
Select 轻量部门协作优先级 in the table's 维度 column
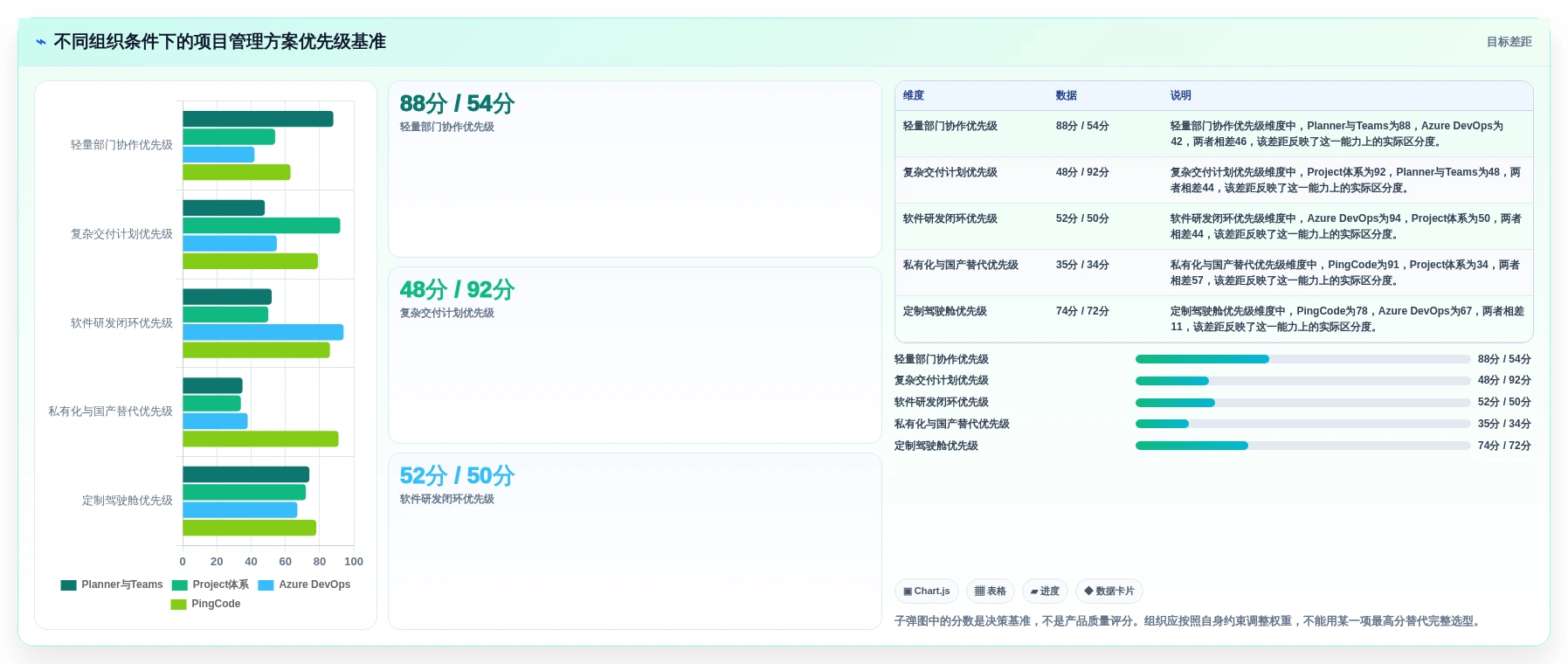(950, 126)
